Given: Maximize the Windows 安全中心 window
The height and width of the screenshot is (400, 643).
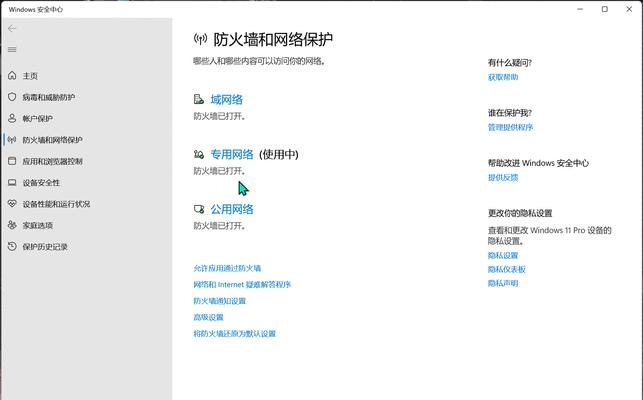Looking at the screenshot, I should click(604, 9).
